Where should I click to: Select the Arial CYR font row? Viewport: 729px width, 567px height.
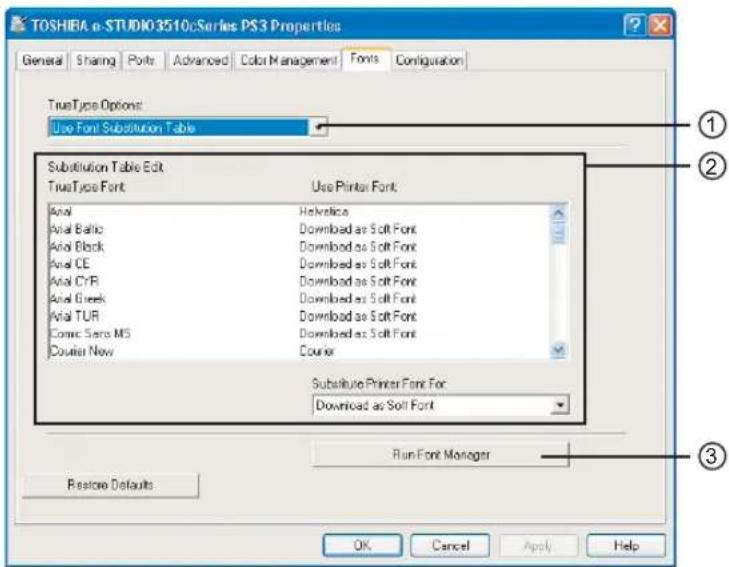click(298, 281)
